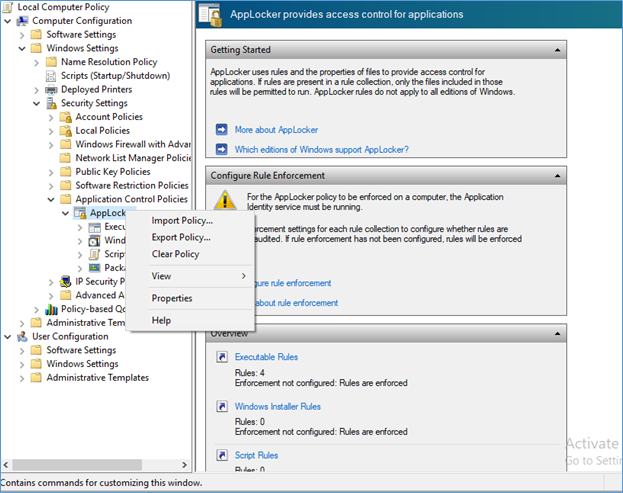Select Application Control Policies tree item
The image size is (623, 493).
(x=132, y=199)
